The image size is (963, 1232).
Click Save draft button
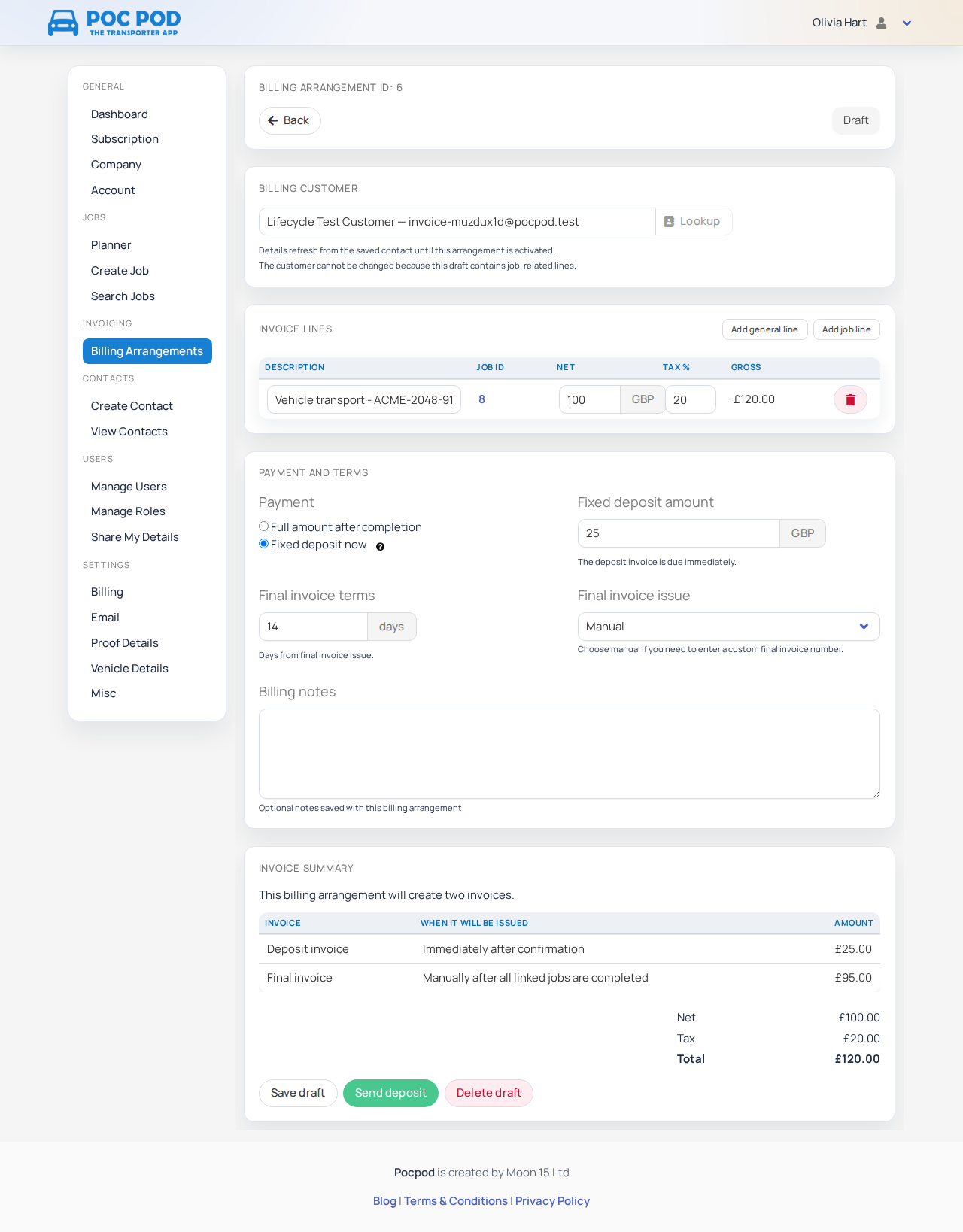tap(298, 1093)
